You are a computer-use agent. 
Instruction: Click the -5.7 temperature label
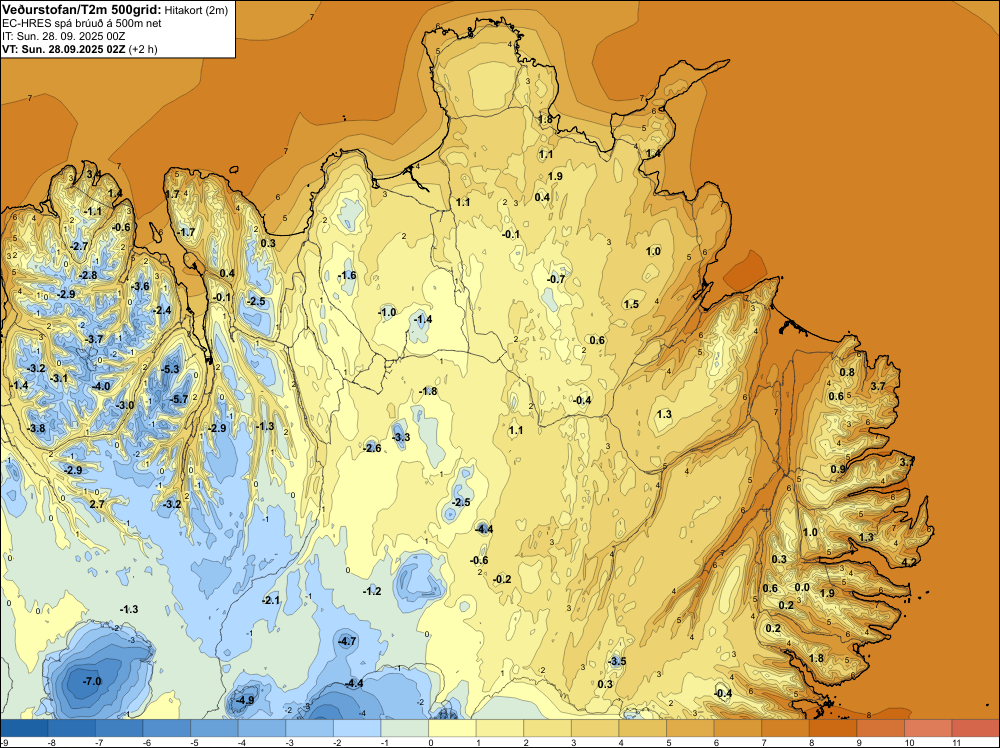click(179, 399)
